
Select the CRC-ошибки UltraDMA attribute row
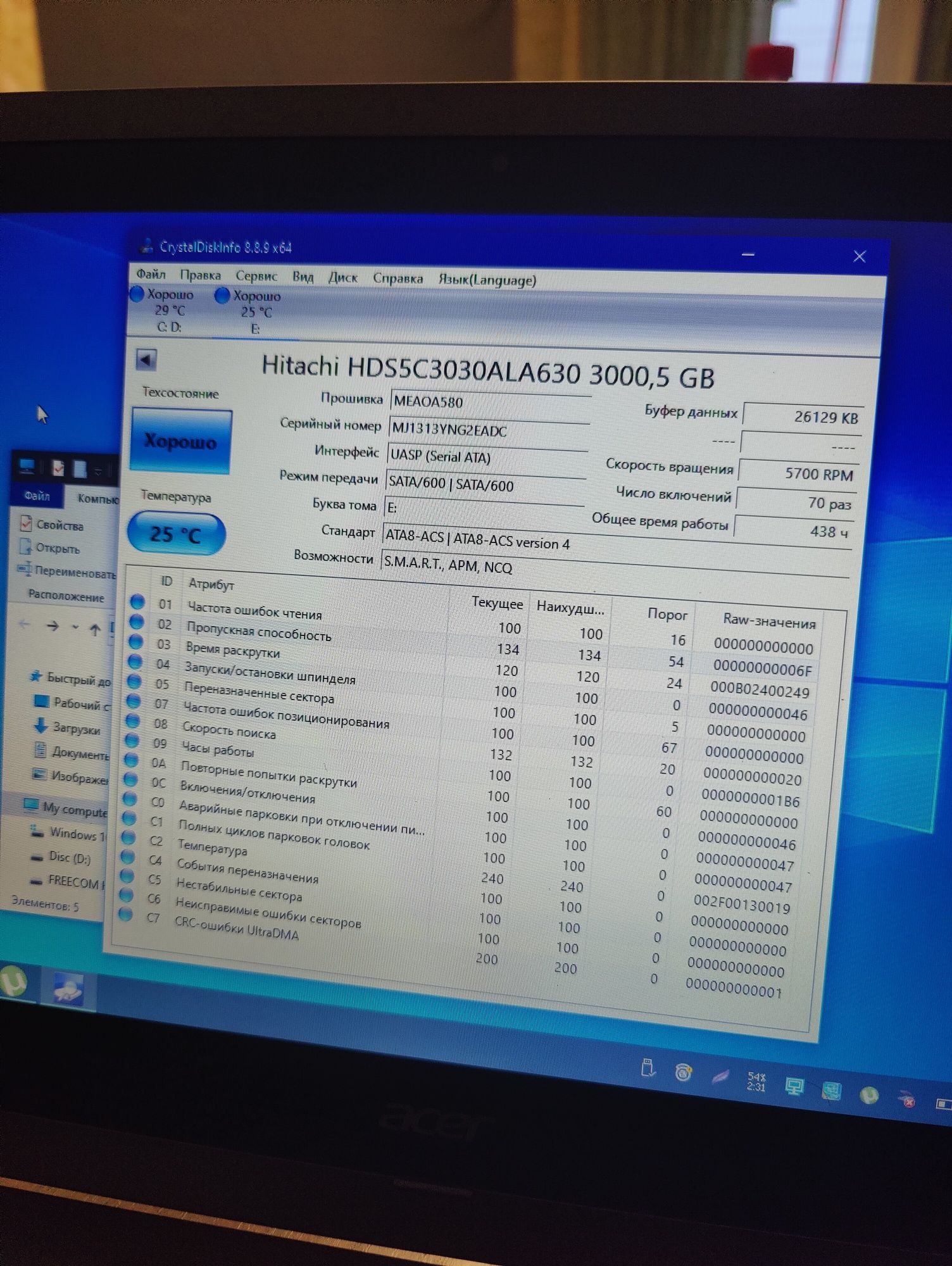[x=454, y=952]
